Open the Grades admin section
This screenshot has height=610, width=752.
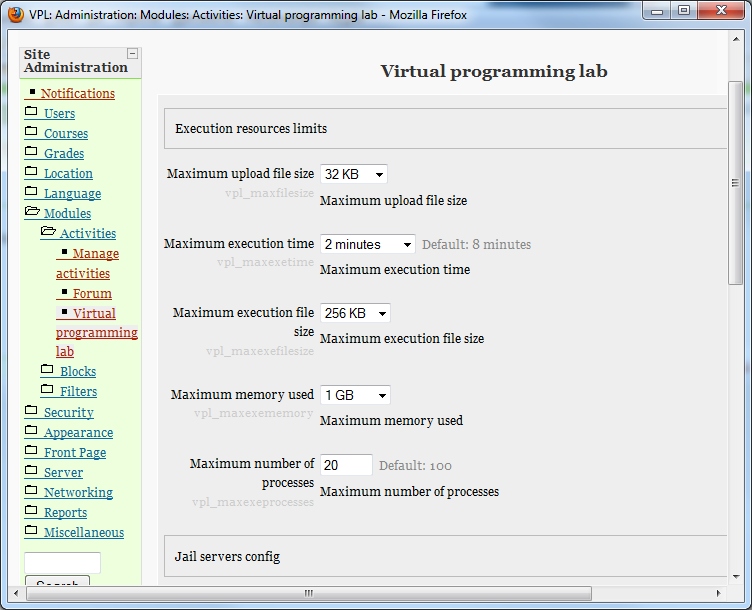pyautogui.click(x=64, y=154)
